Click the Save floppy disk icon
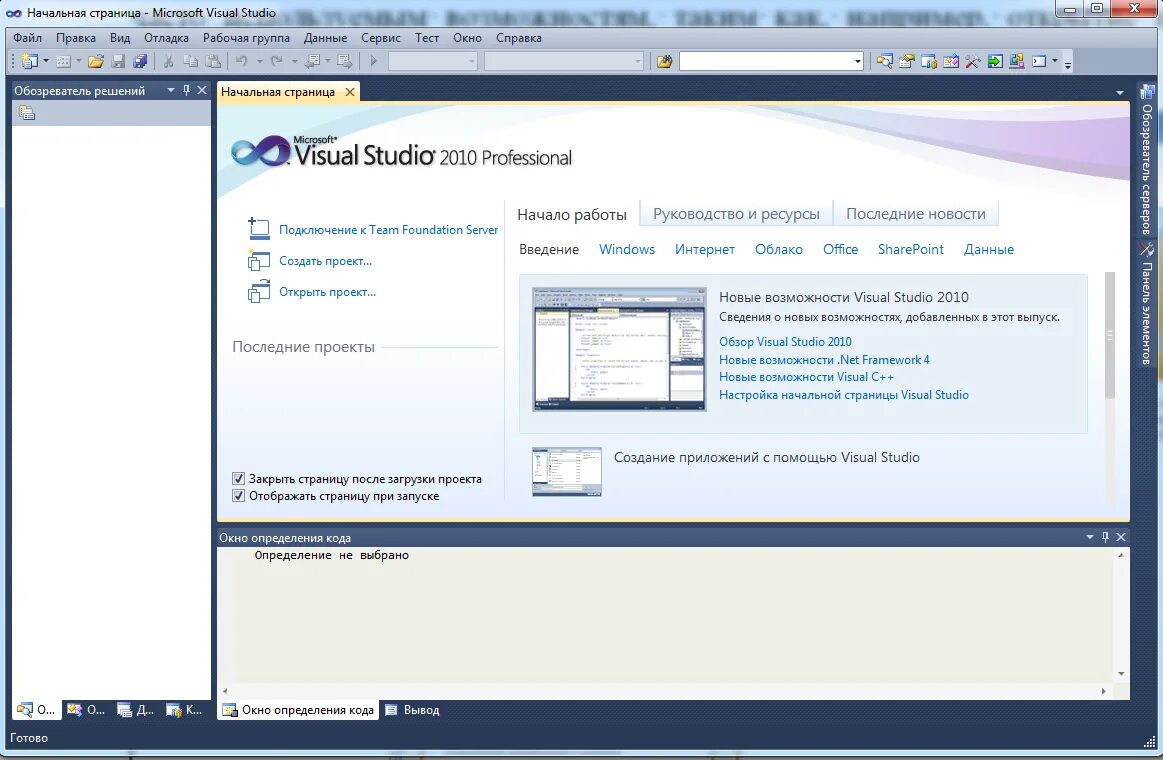Viewport: 1163px width, 760px height. [x=118, y=62]
